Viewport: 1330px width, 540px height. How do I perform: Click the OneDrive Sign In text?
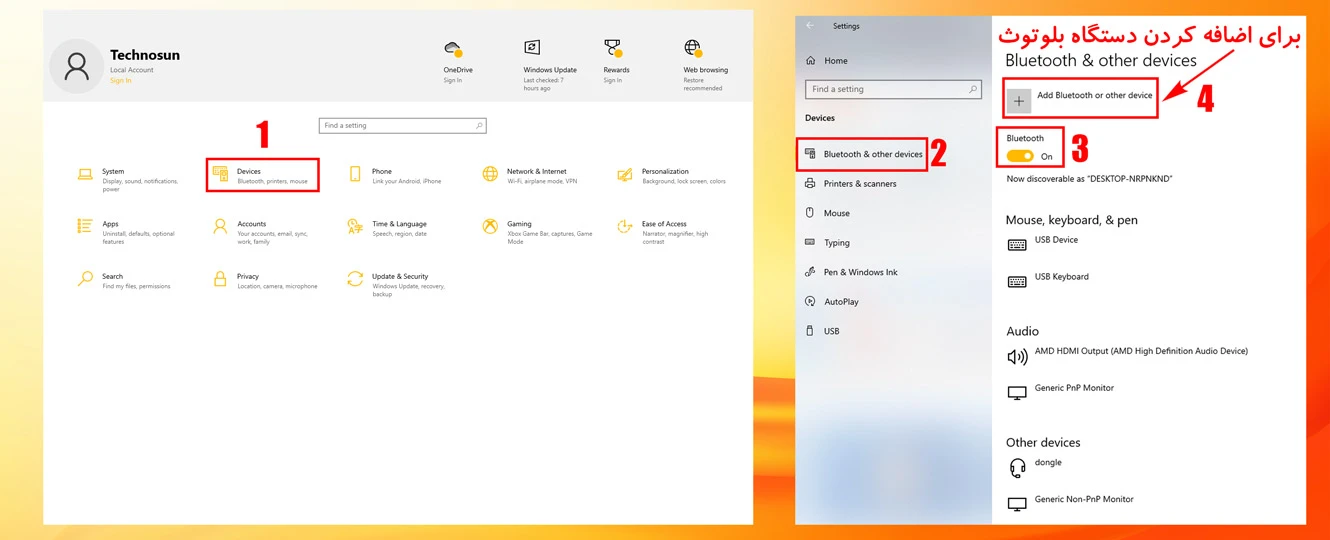coord(453,80)
